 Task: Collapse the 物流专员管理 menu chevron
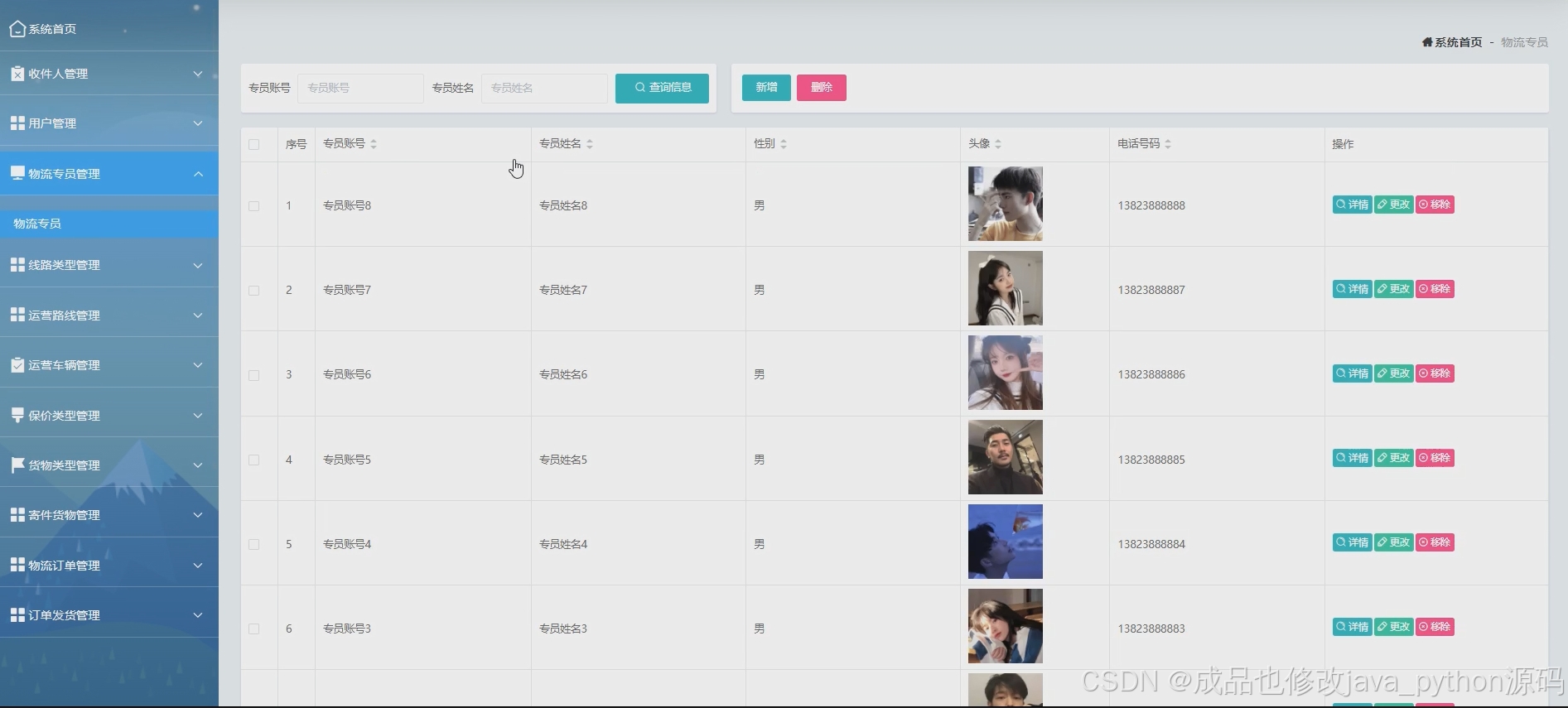pyautogui.click(x=198, y=174)
